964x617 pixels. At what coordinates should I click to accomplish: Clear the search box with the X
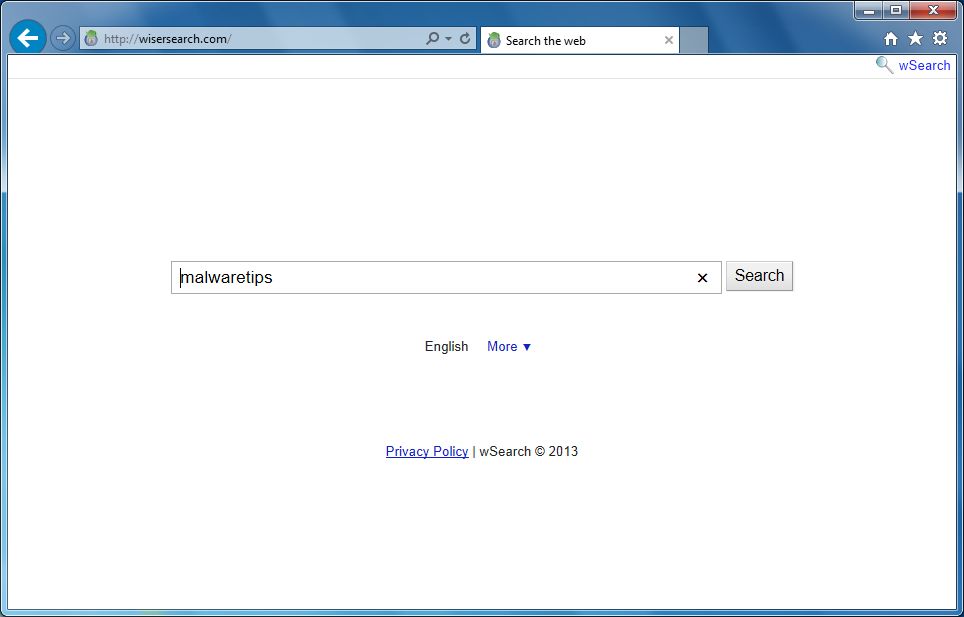[702, 278]
